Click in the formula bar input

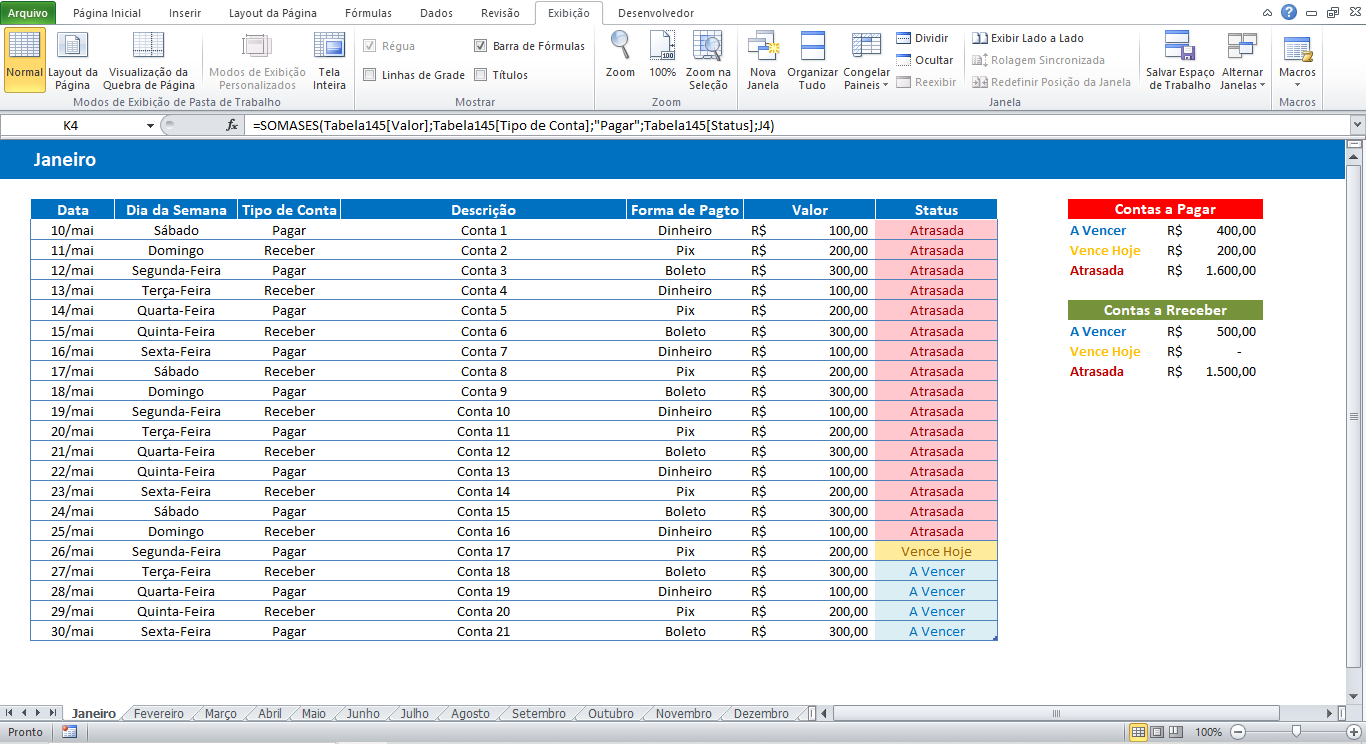[798, 125]
